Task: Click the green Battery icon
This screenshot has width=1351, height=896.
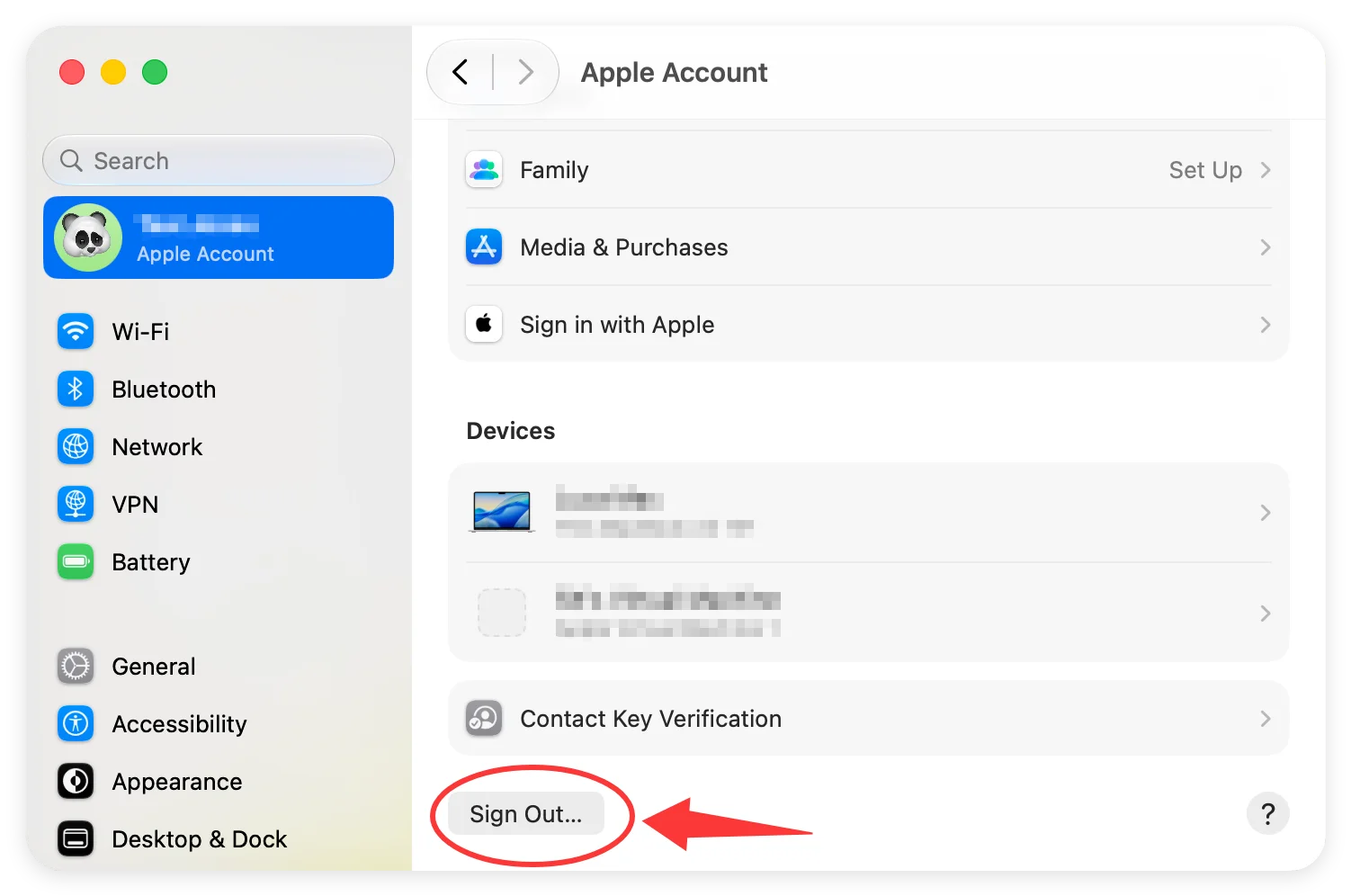Action: point(76,561)
